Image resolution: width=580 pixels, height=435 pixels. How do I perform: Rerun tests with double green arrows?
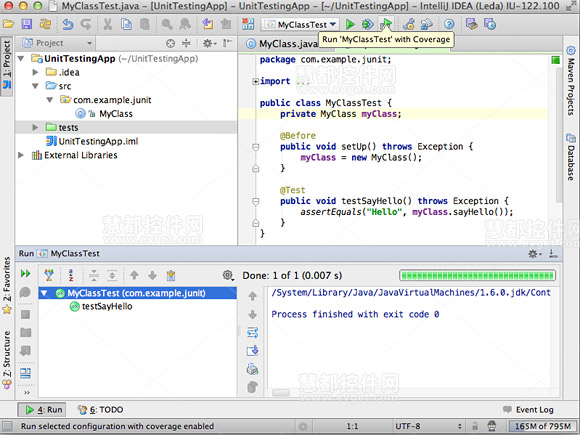point(26,274)
